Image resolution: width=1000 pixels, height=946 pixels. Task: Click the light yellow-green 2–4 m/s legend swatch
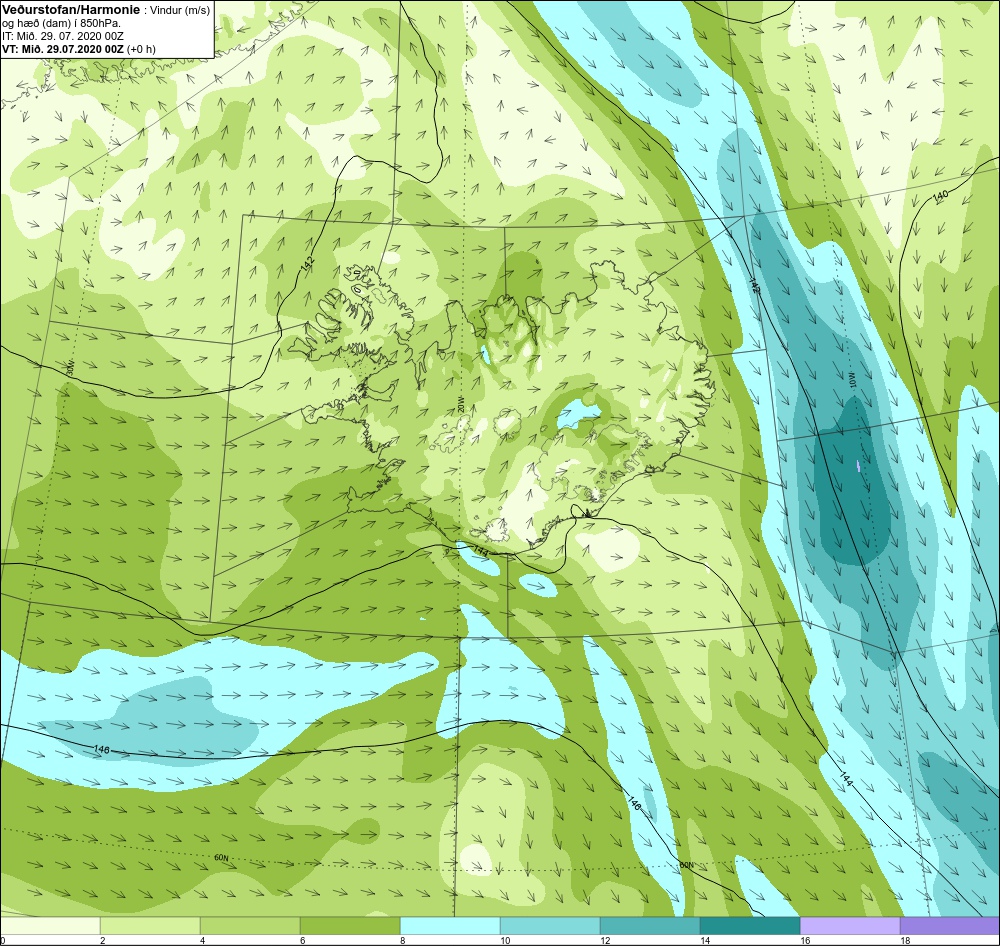pos(151,925)
